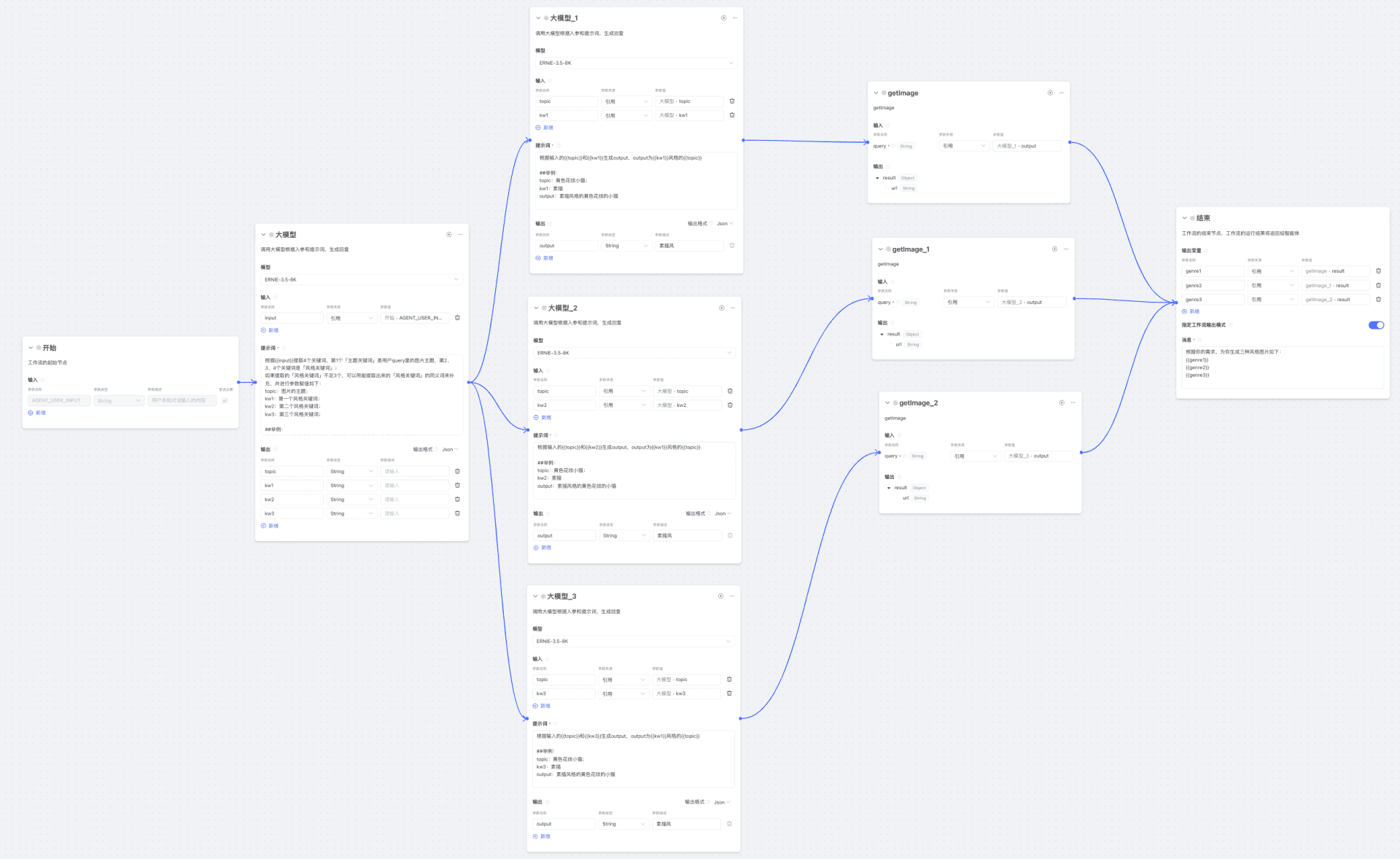Click 大模型 - kw2 value in 大模型_2

(x=688, y=405)
